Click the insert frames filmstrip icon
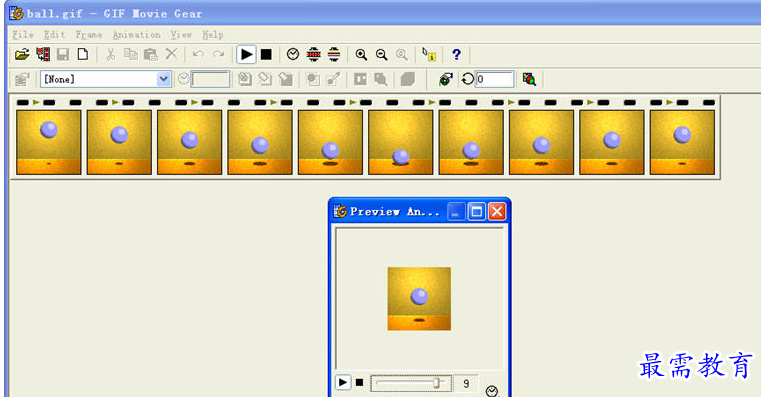Image resolution: width=761 pixels, height=397 pixels. (43, 54)
